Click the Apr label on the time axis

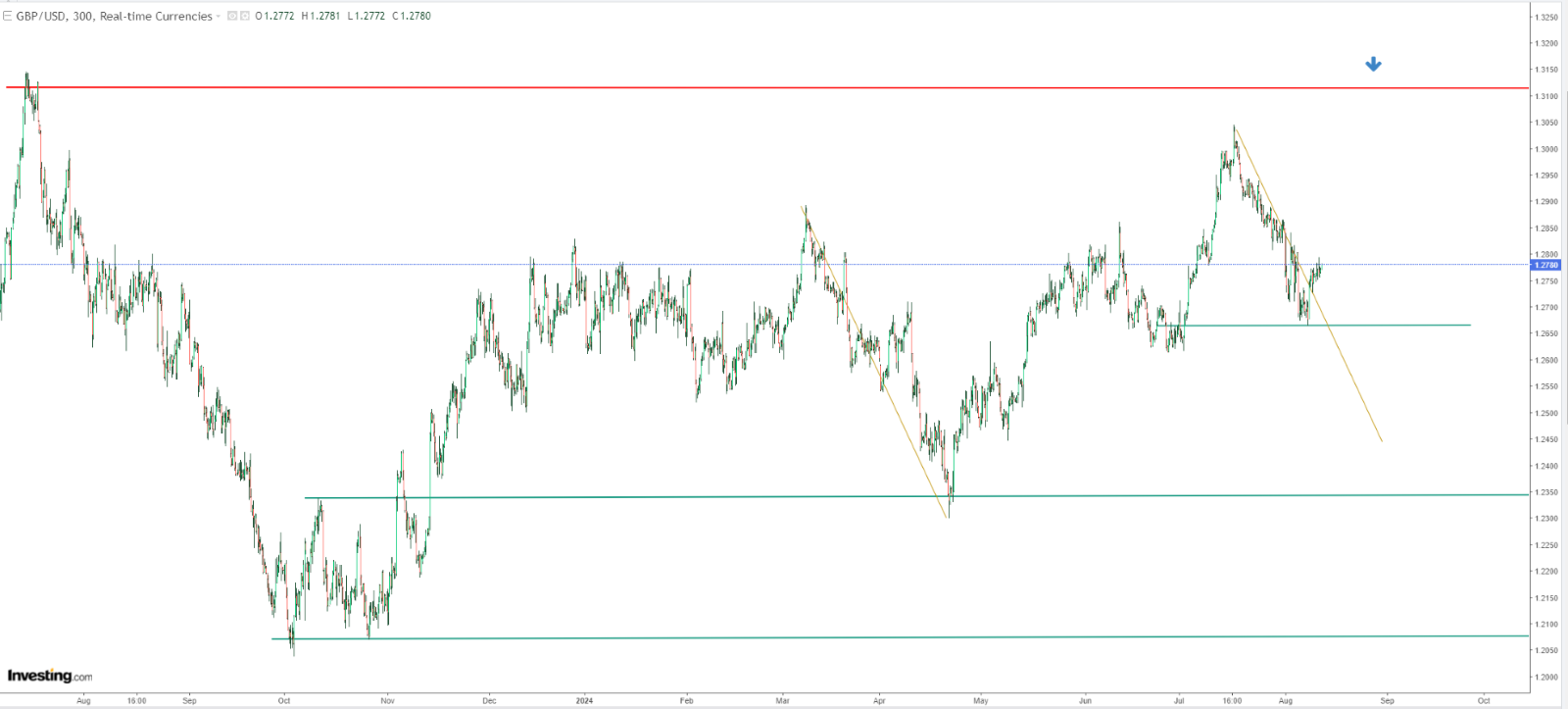[x=879, y=701]
